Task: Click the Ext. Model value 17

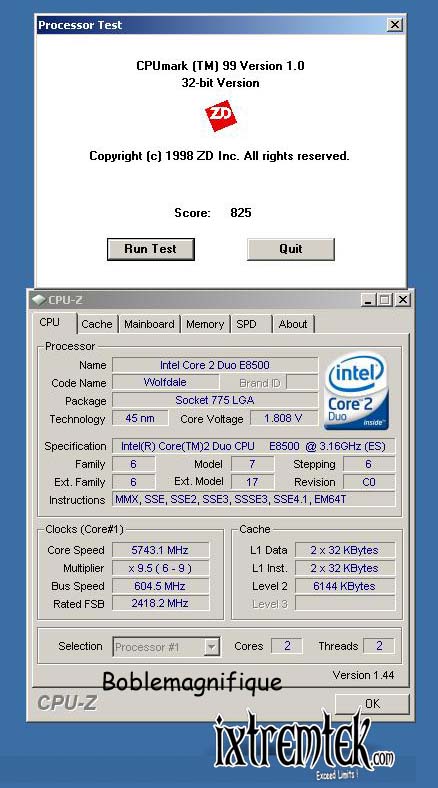Action: [252, 482]
